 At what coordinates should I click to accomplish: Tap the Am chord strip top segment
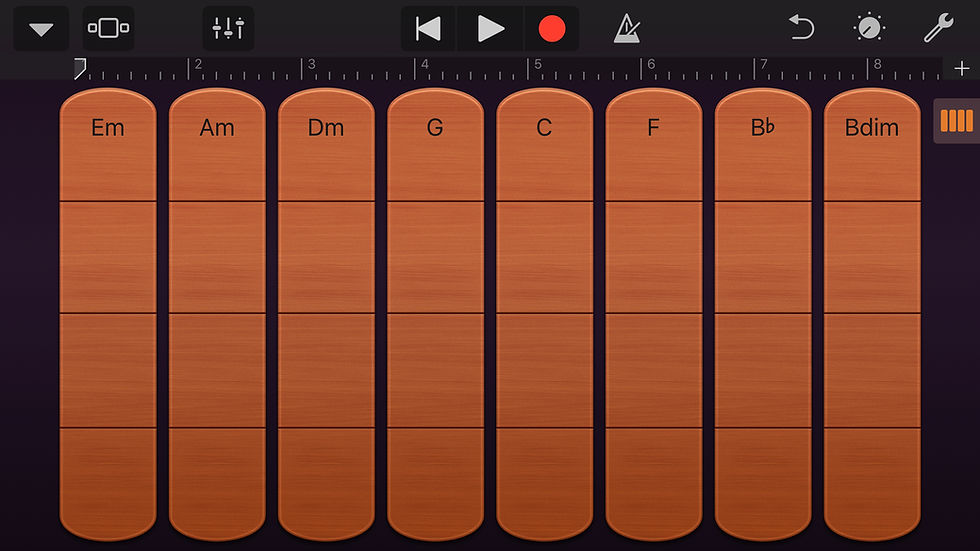pyautogui.click(x=217, y=145)
